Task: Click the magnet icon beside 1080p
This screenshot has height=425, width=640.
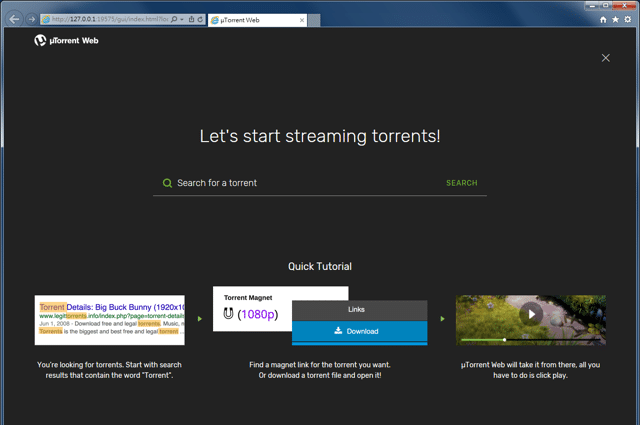Action: pyautogui.click(x=228, y=314)
